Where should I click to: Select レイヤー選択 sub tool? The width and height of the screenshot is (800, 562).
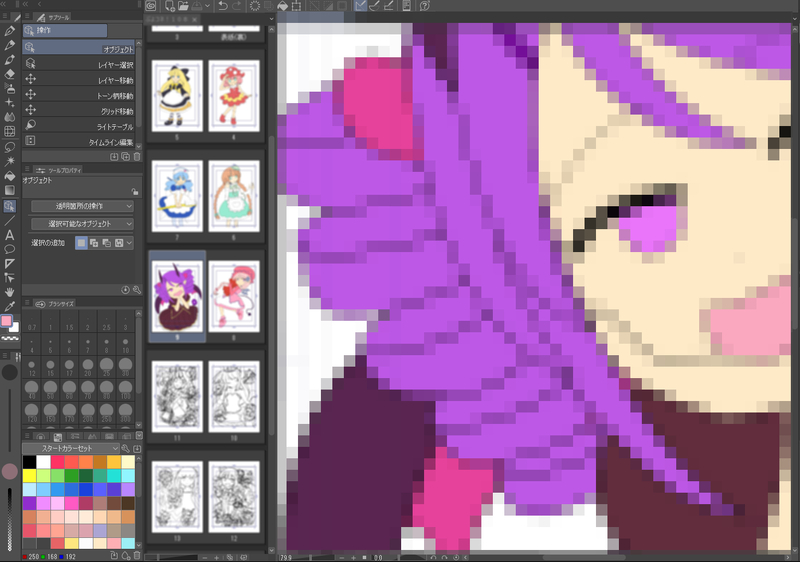tap(79, 64)
